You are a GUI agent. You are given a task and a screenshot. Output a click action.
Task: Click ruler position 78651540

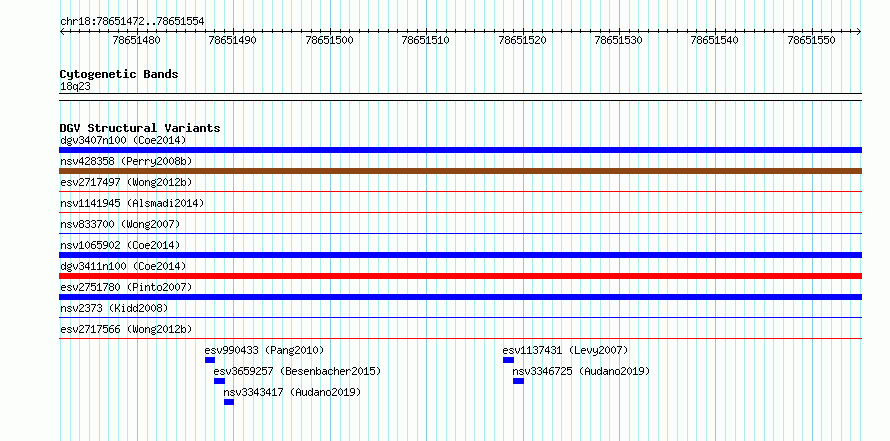pos(715,40)
